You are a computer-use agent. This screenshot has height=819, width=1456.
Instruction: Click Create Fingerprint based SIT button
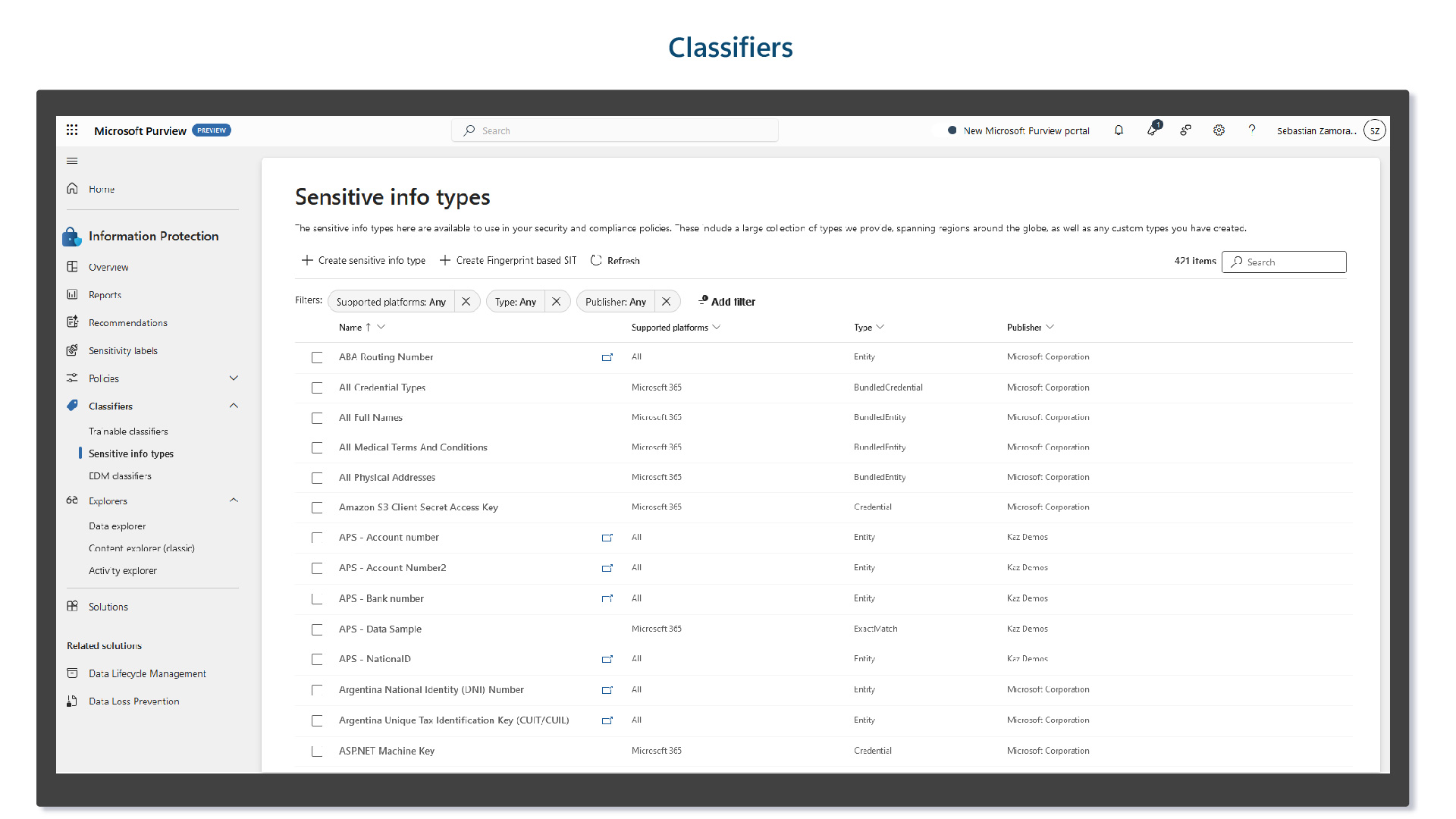(x=508, y=260)
